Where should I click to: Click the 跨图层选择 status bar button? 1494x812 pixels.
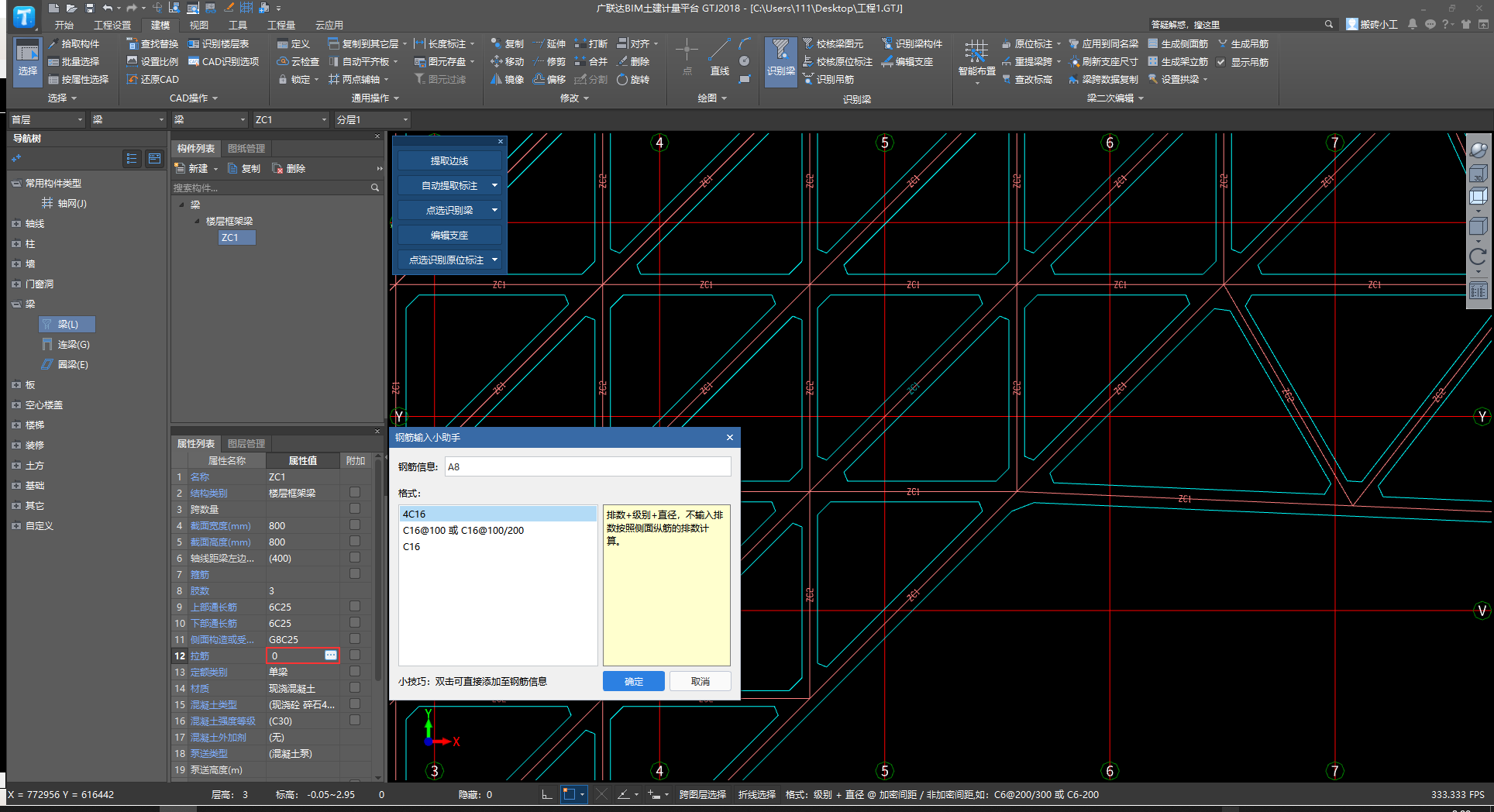703,794
